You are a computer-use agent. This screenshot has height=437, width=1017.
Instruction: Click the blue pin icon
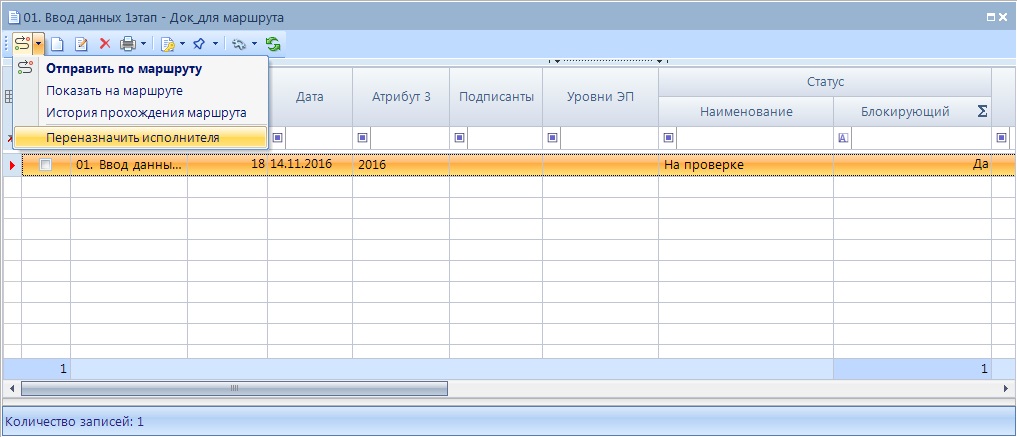[x=199, y=44]
